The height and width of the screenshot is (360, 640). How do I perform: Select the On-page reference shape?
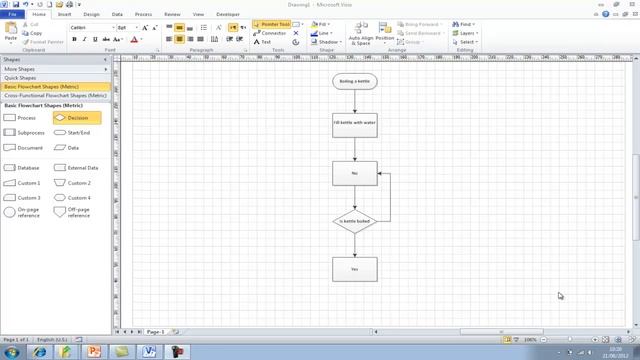coord(22,212)
